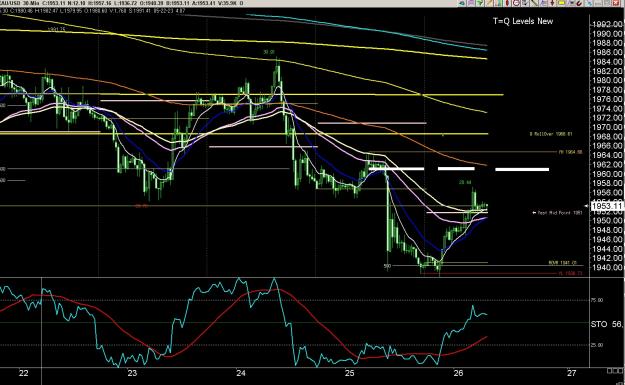Click the 1946.00 price axis label
This screenshot has height=385, width=625.
click(x=608, y=240)
